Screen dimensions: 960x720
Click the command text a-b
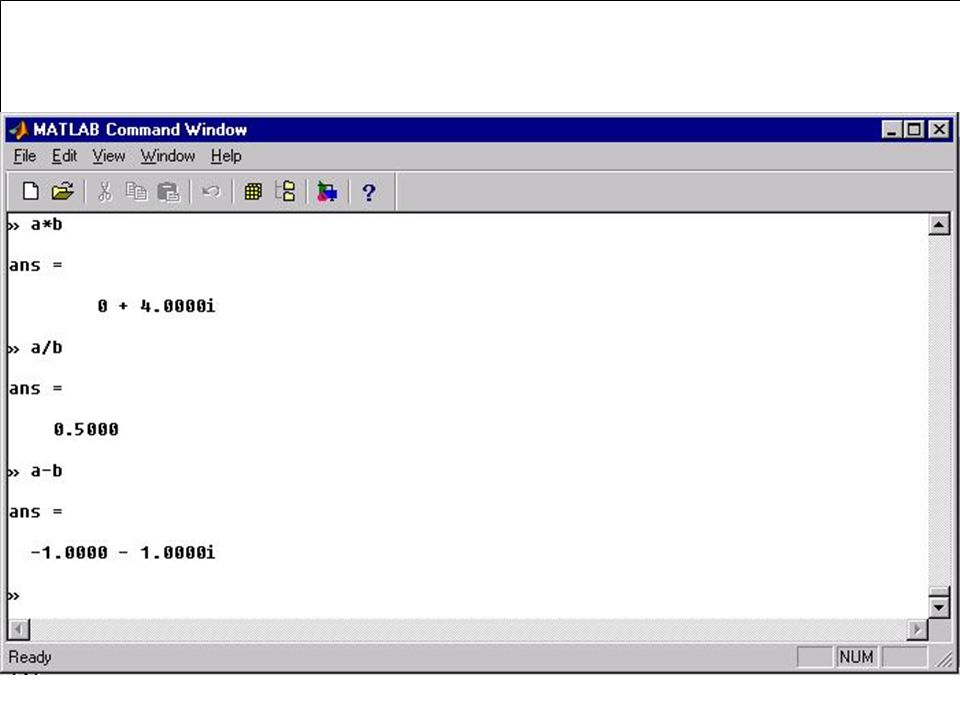tap(47, 471)
